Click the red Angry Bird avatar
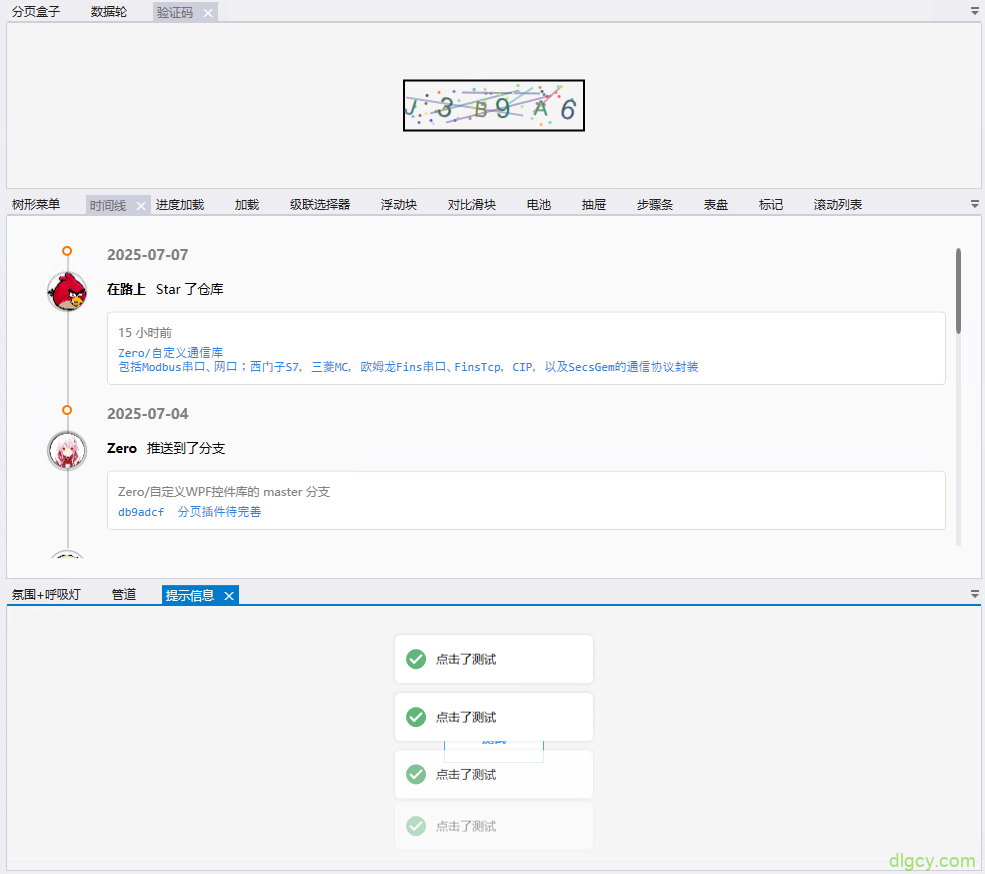 67,291
